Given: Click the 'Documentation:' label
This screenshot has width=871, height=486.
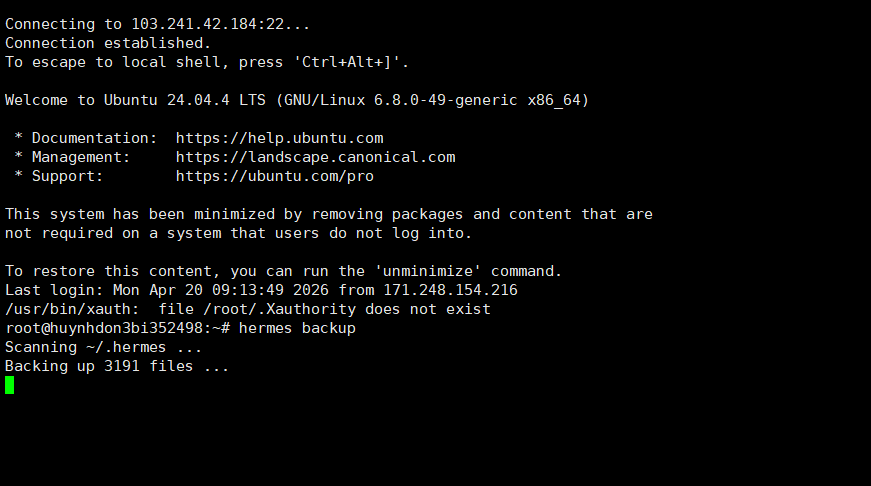Looking at the screenshot, I should click(x=94, y=138).
